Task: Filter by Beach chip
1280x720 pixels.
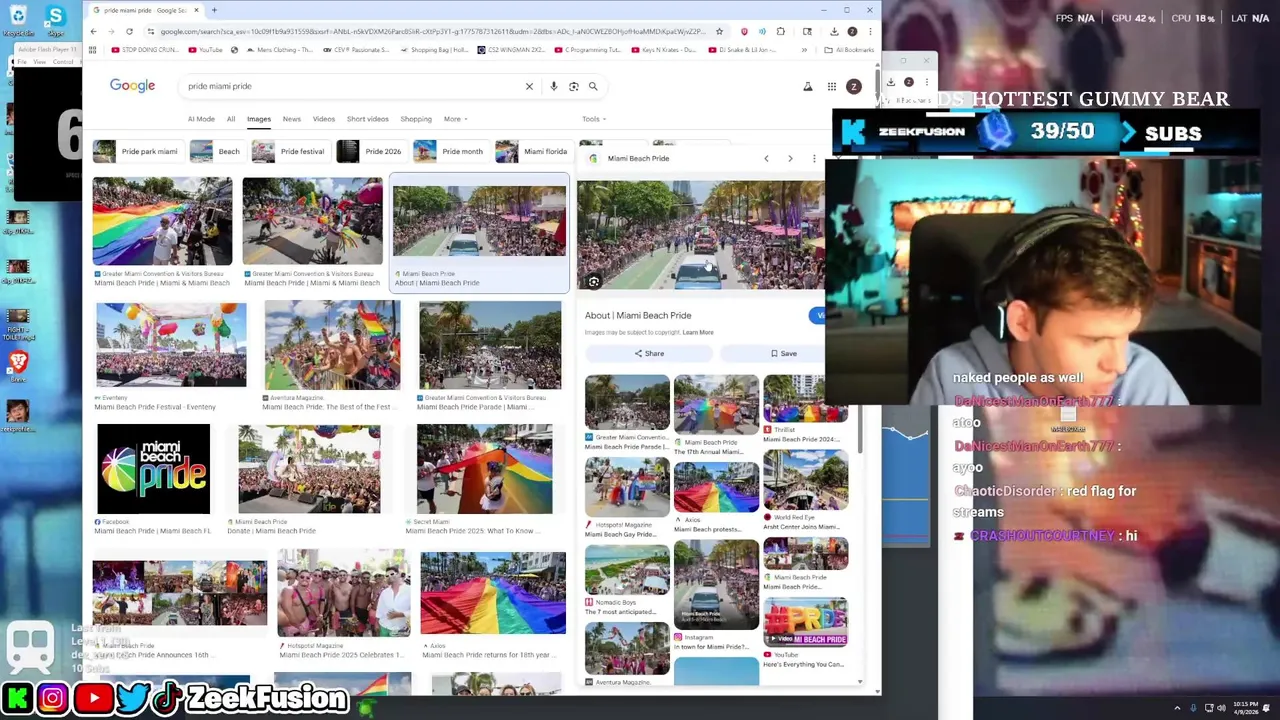Action: pyautogui.click(x=217, y=151)
